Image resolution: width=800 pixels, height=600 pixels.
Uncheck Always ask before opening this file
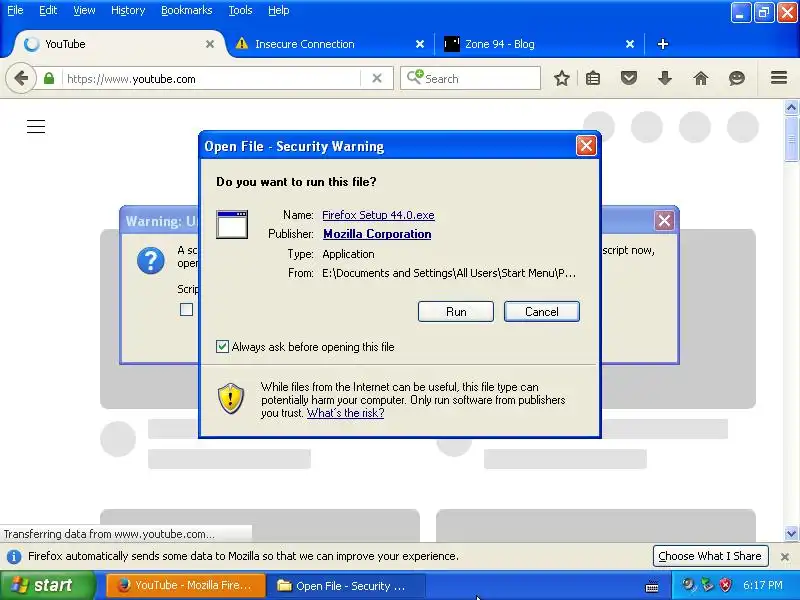point(222,347)
